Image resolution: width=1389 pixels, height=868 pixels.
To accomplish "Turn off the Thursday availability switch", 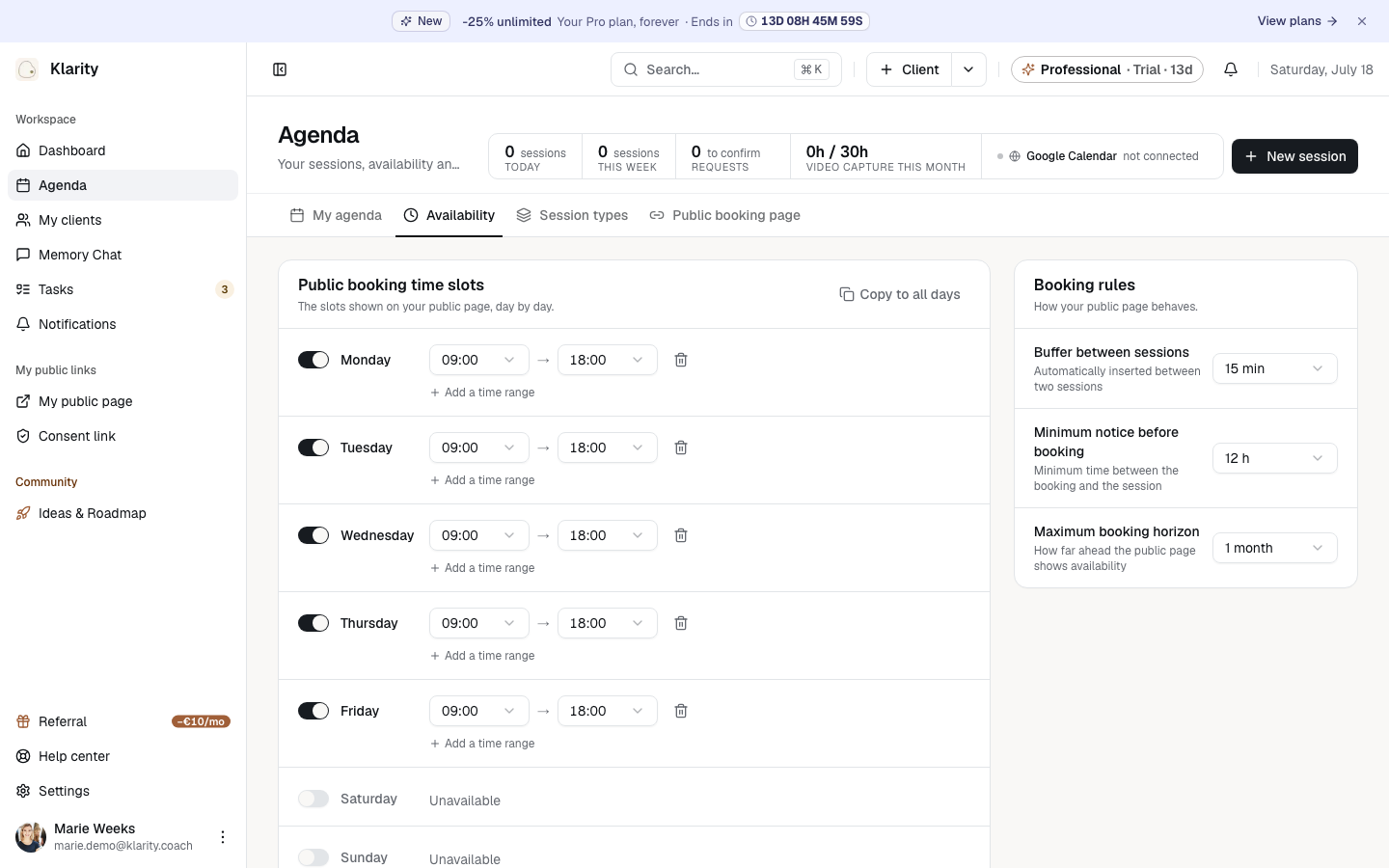I will coord(313,623).
